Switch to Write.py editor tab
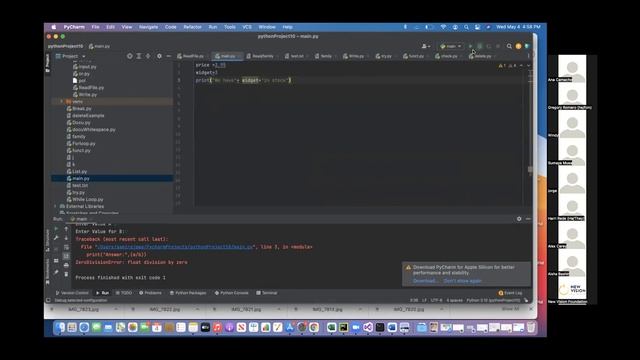 click(354, 56)
